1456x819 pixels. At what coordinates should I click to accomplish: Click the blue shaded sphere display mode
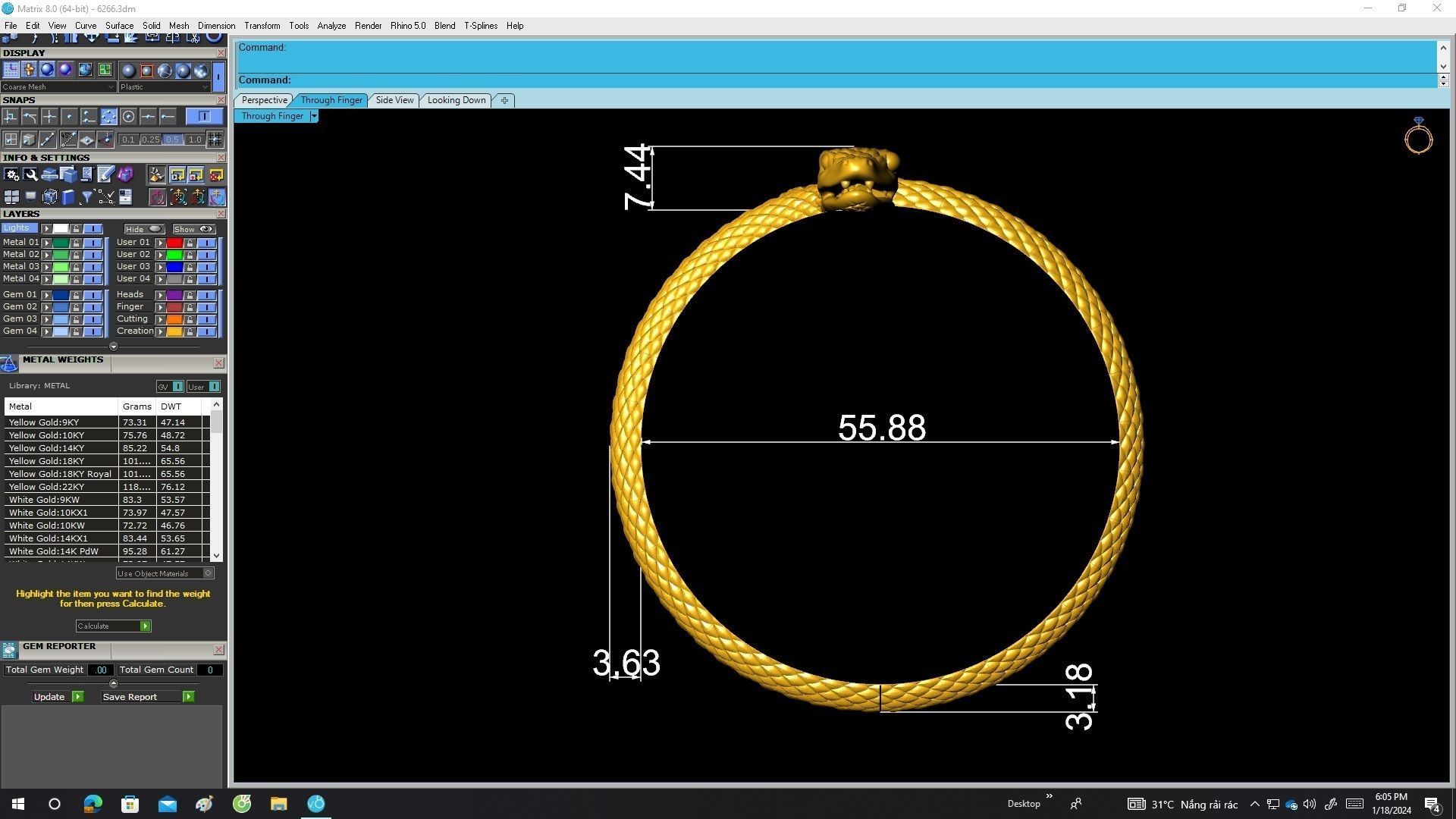tap(48, 71)
